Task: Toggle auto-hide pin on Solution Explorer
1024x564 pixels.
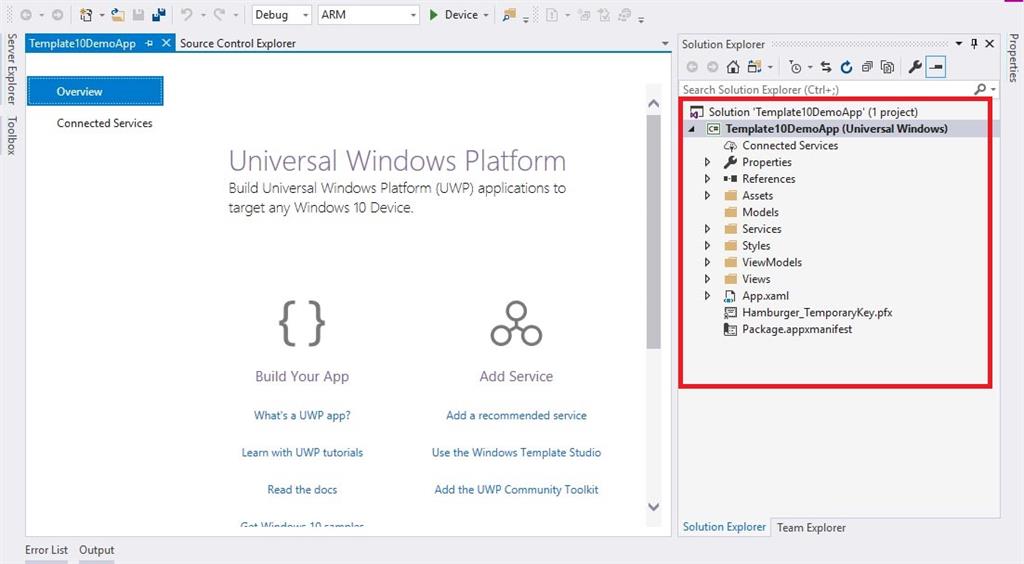Action: coord(974,44)
